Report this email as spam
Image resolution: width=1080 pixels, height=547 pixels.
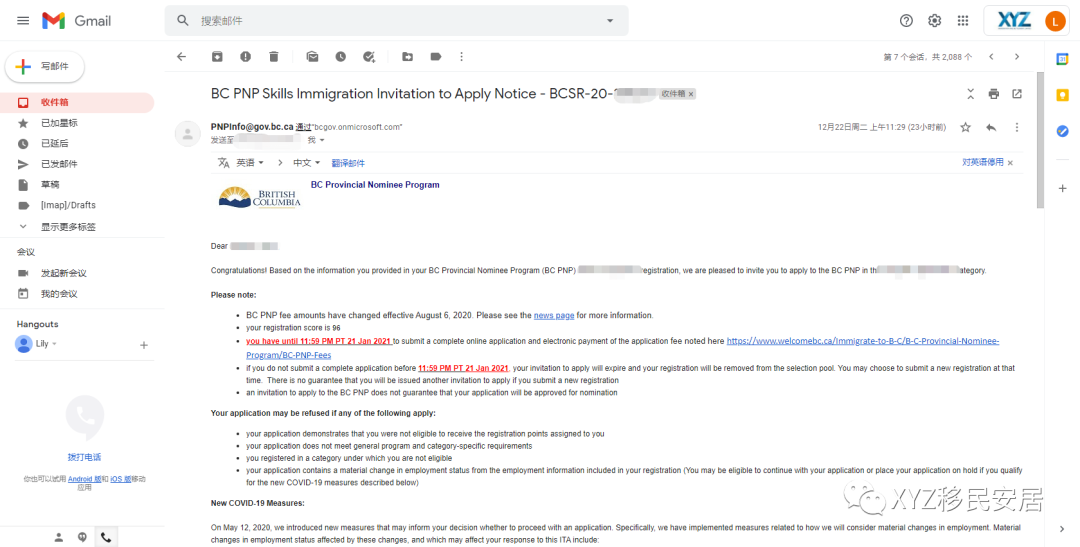(x=245, y=56)
